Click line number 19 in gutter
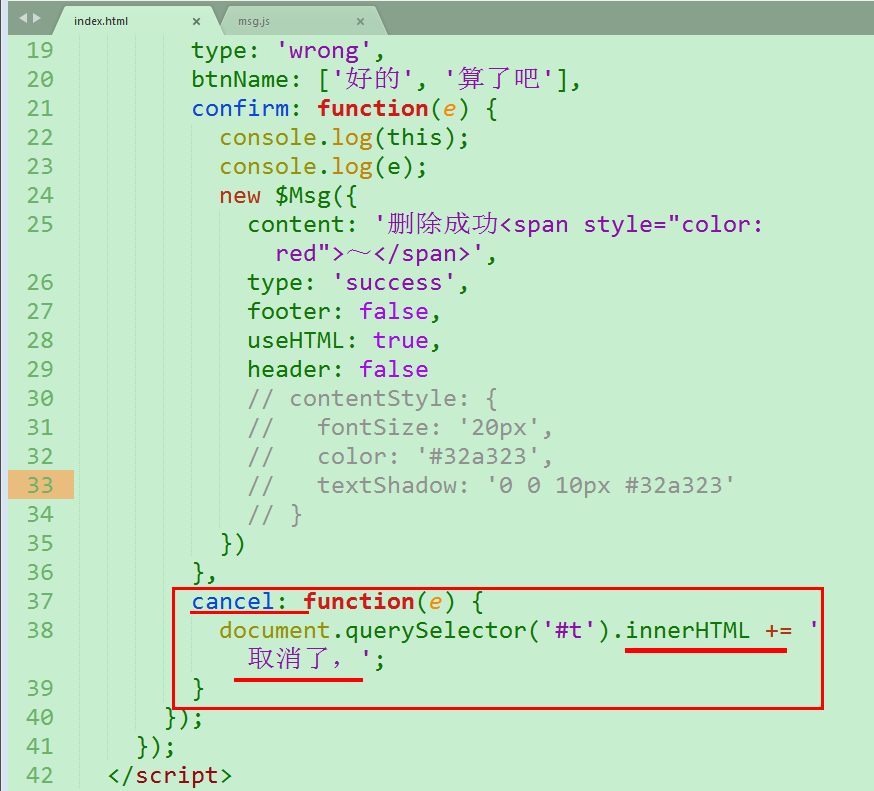Screen dimensions: 874x791 tap(40, 51)
